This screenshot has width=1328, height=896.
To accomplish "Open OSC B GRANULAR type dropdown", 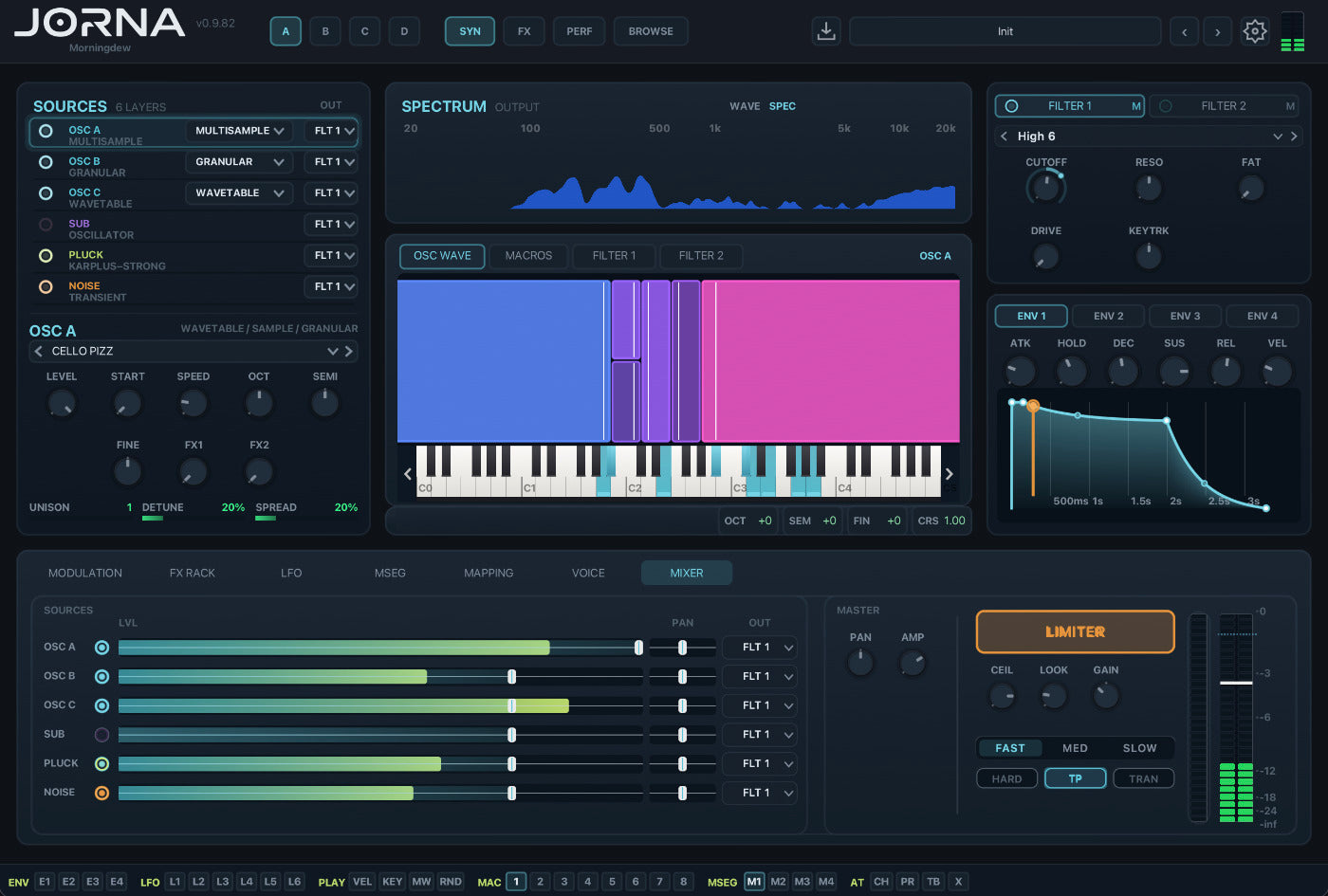I will (x=239, y=162).
